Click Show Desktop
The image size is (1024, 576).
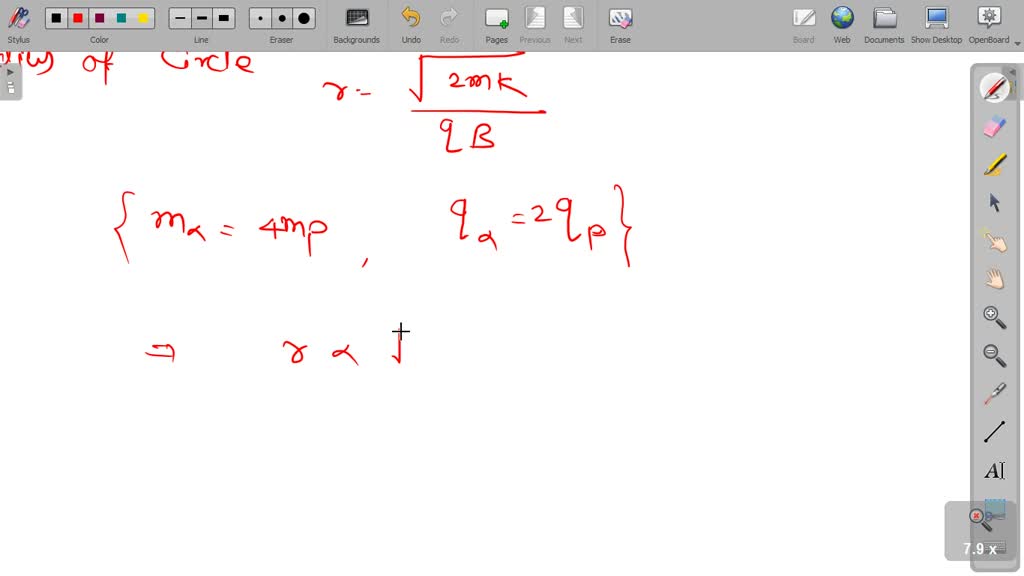click(936, 24)
